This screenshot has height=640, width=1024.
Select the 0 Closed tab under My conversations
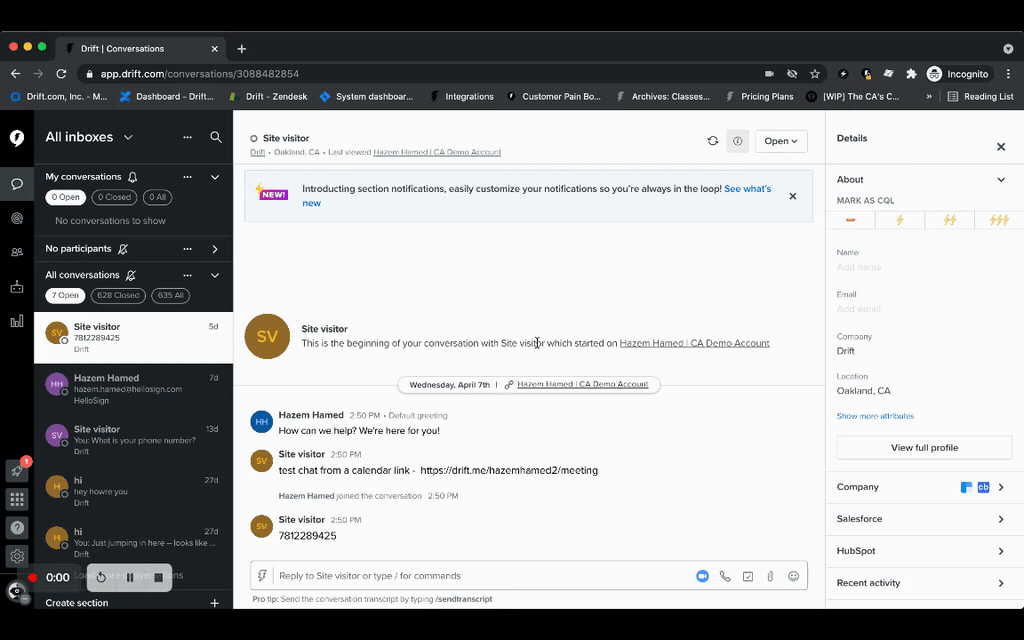114,197
